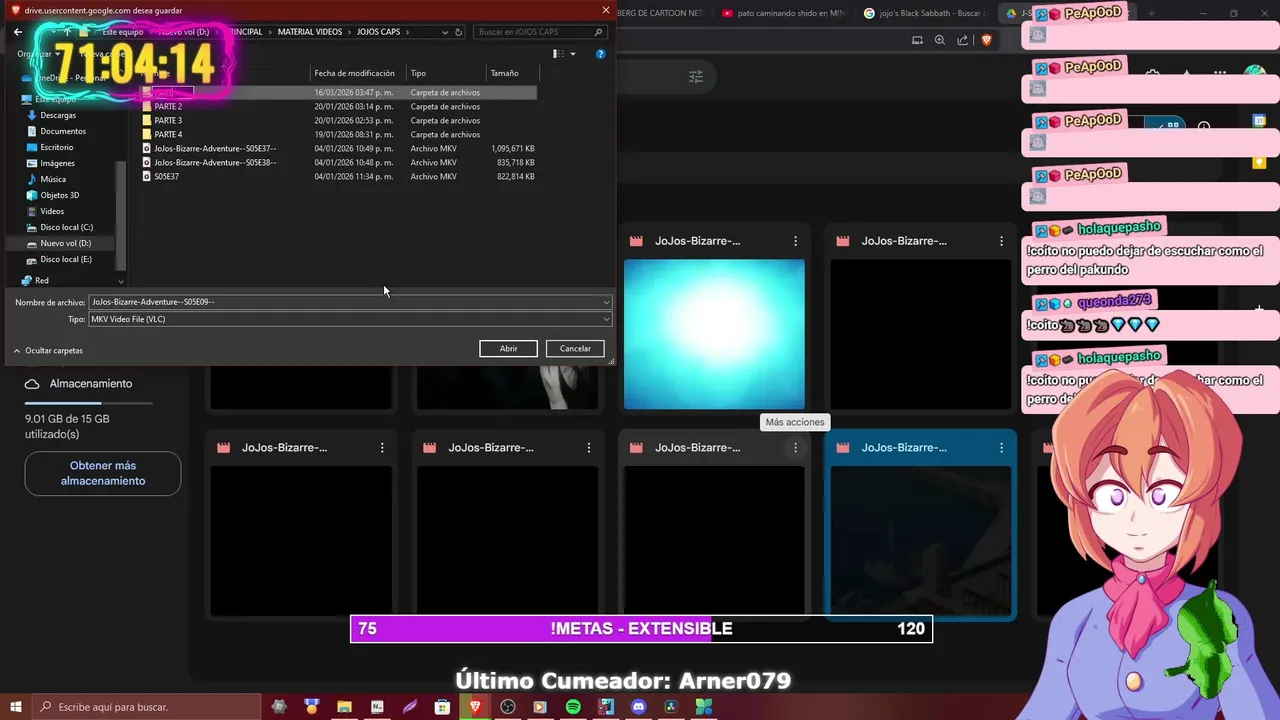The width and height of the screenshot is (1280, 720).
Task: Open Videos in the navigation pane
Action: coord(52,211)
